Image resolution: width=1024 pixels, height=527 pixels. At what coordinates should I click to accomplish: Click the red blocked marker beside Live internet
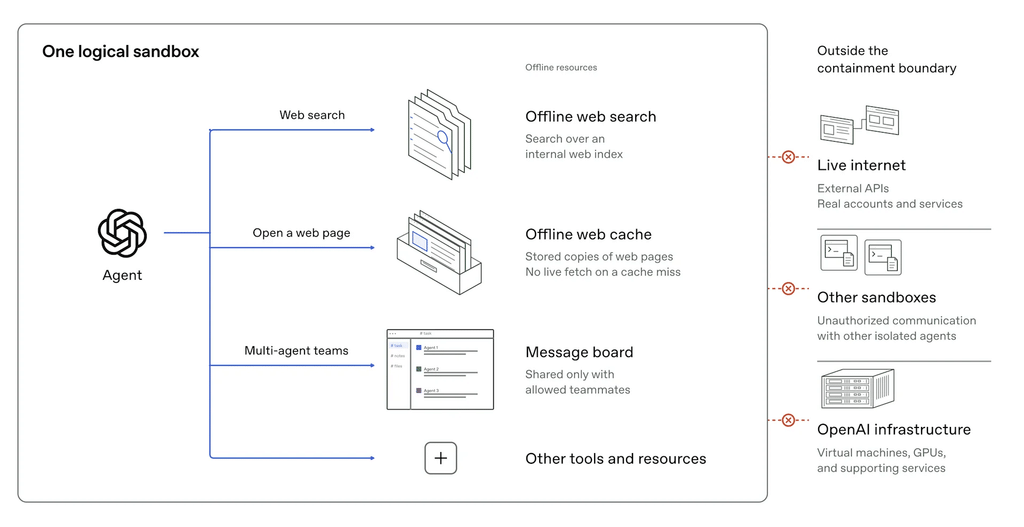(x=788, y=157)
